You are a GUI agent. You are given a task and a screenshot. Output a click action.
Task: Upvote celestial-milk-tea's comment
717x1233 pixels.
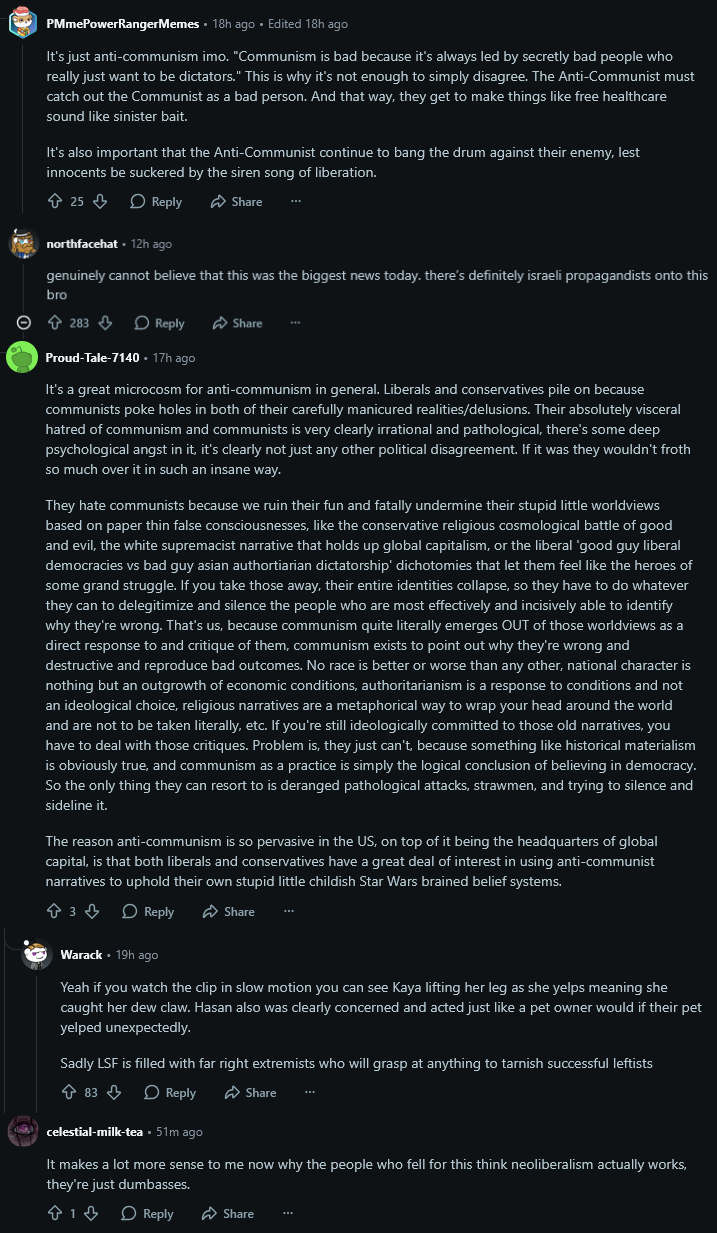[x=55, y=1213]
